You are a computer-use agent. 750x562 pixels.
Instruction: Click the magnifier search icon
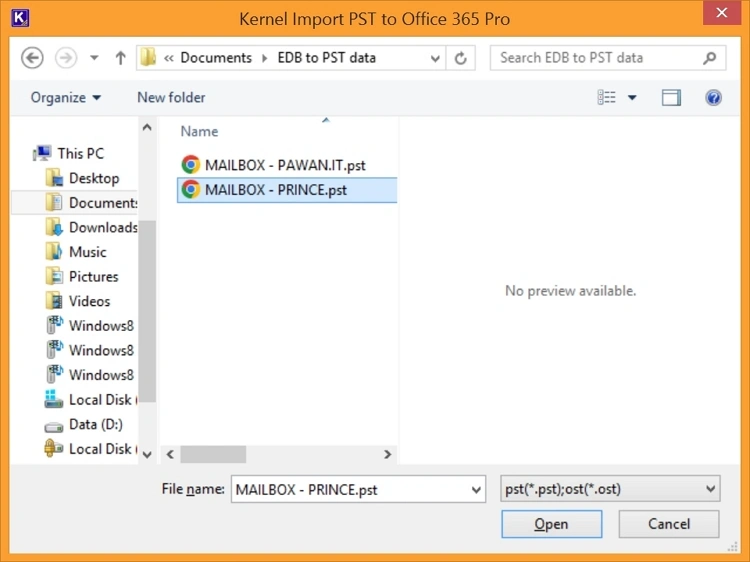(x=710, y=58)
